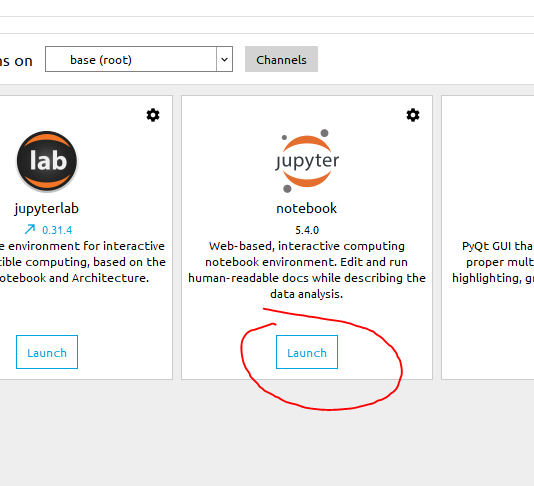Screen dimensions: 534x486
Task: Launch the Jupyter notebook
Action: pos(307,352)
